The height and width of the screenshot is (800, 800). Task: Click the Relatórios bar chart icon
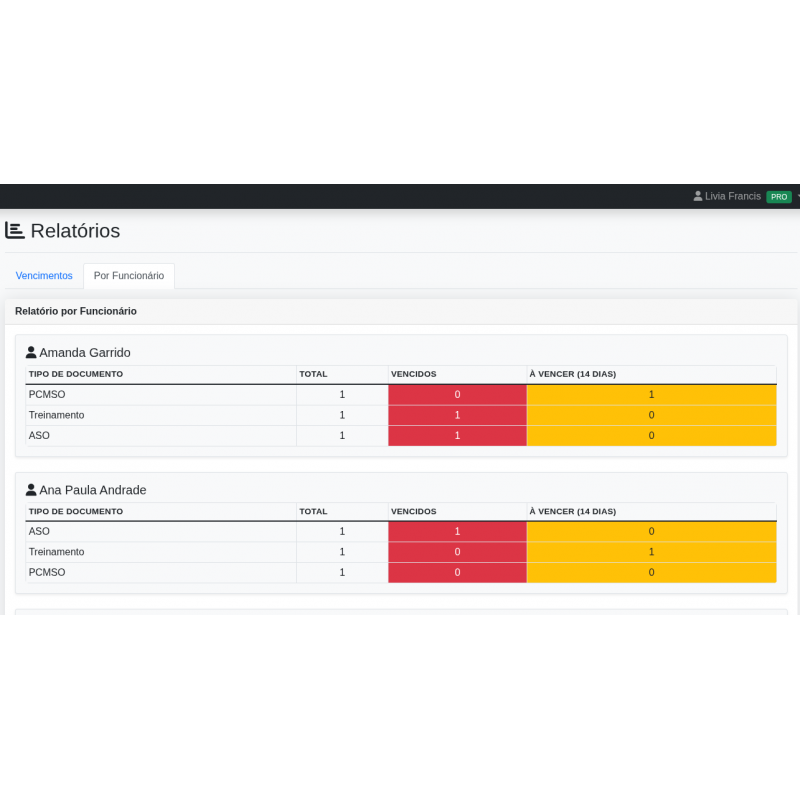tap(15, 231)
